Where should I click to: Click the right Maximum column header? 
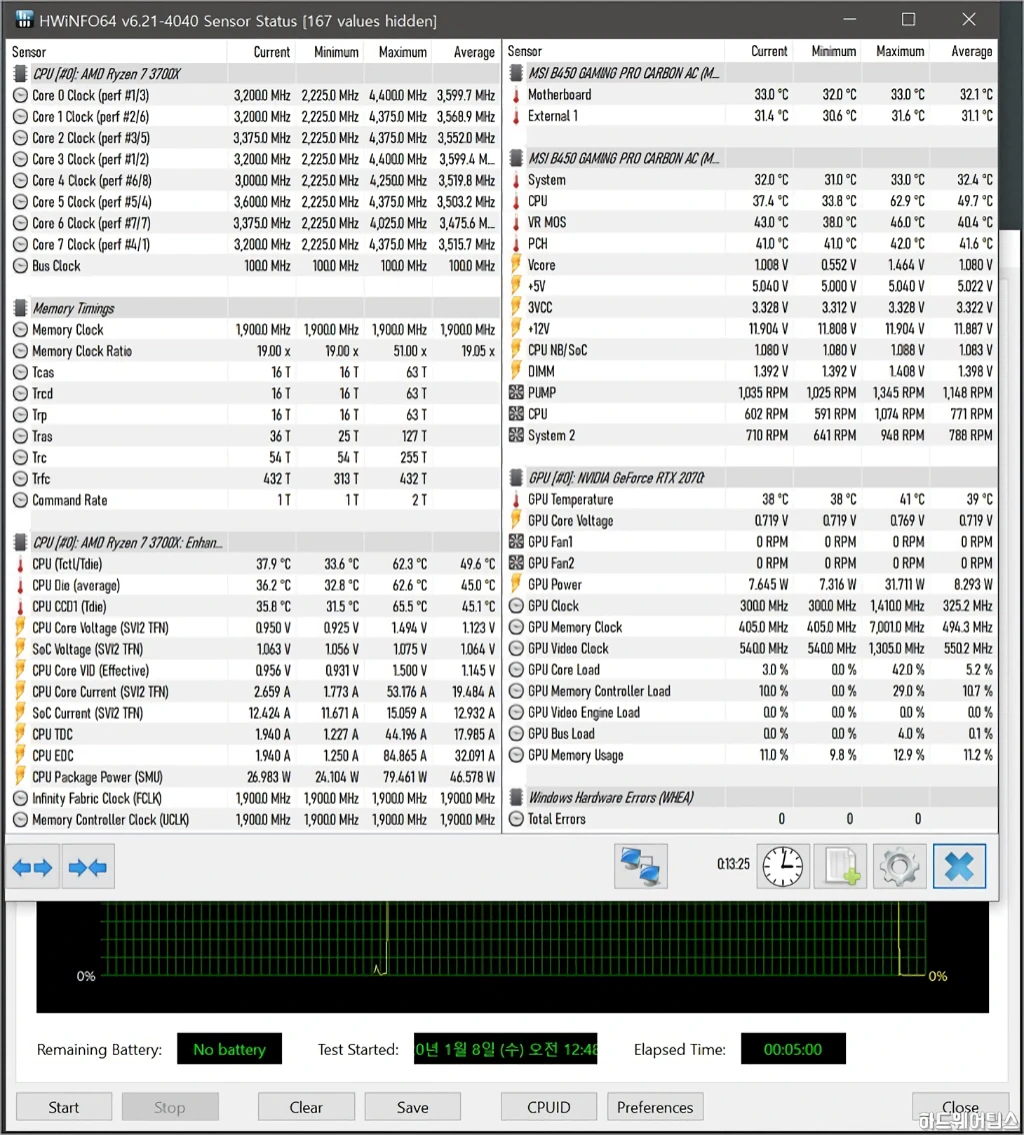(x=895, y=51)
